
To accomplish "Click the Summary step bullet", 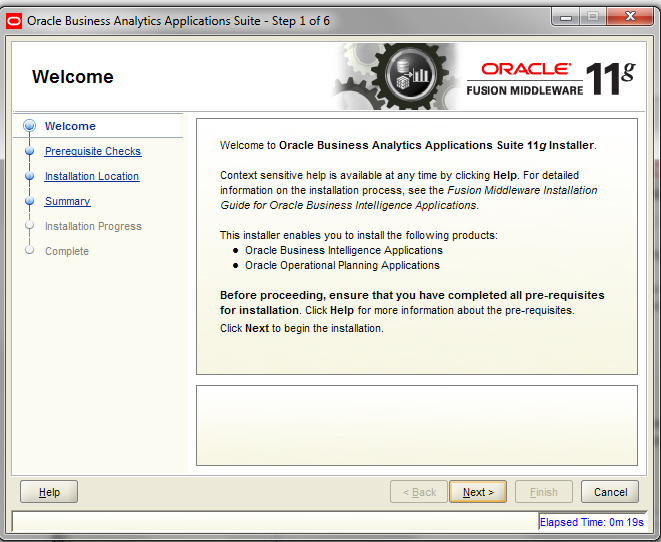I will (x=30, y=201).
